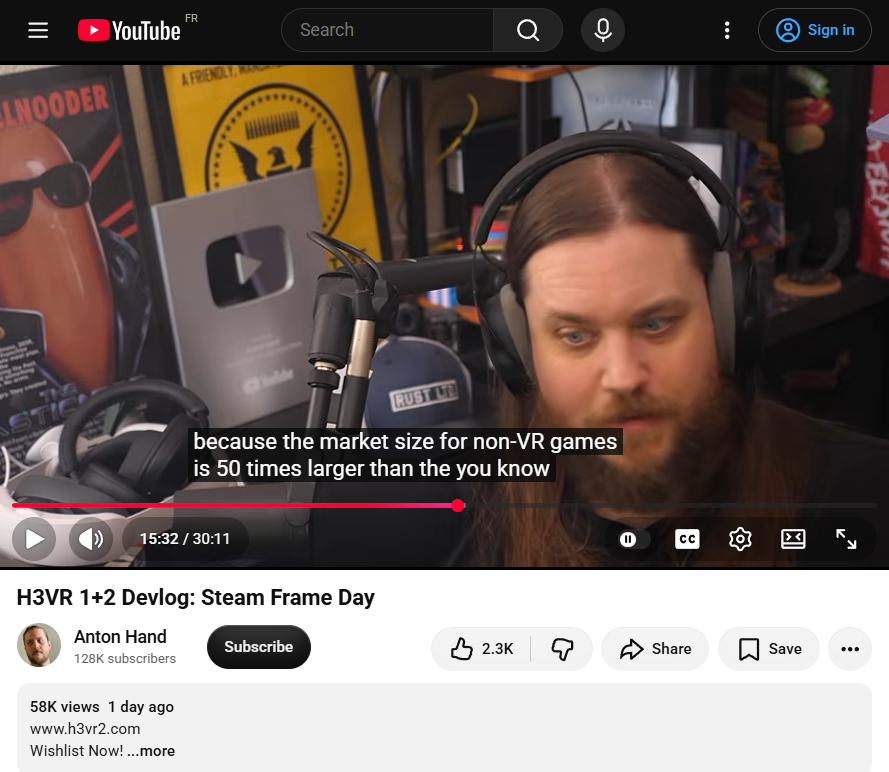Like the video with thumbs up
The height and width of the screenshot is (772, 889).
coord(482,648)
